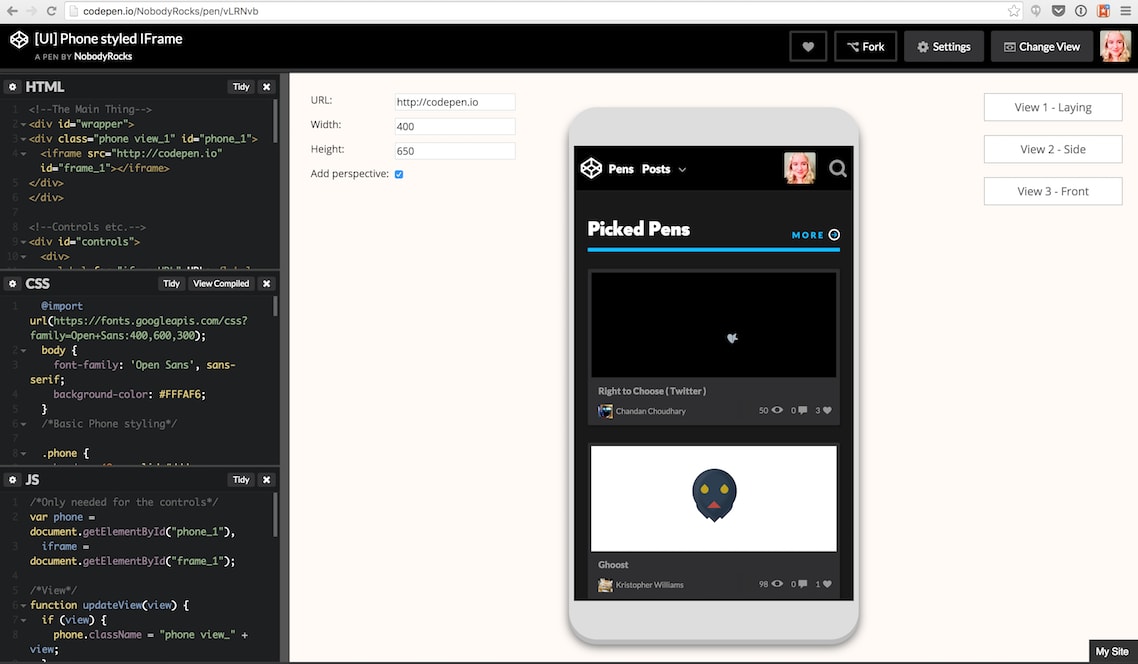The height and width of the screenshot is (664, 1138).
Task: Click the search magnifier in the phone preview
Action: coord(837,168)
